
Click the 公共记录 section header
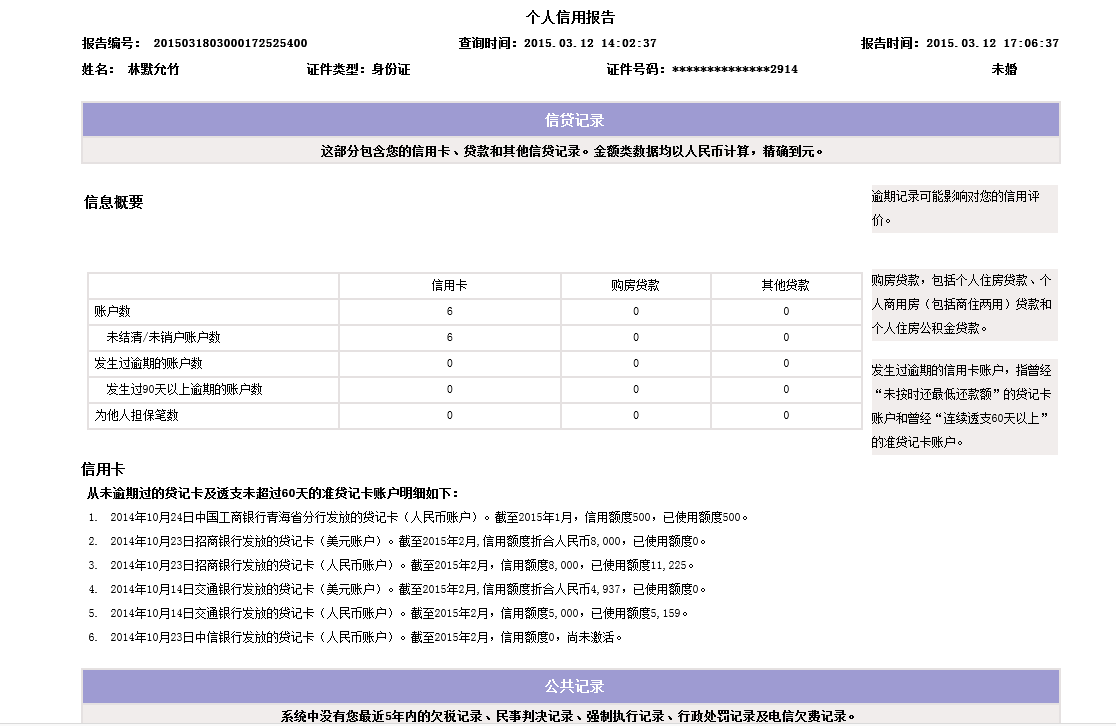[571, 687]
